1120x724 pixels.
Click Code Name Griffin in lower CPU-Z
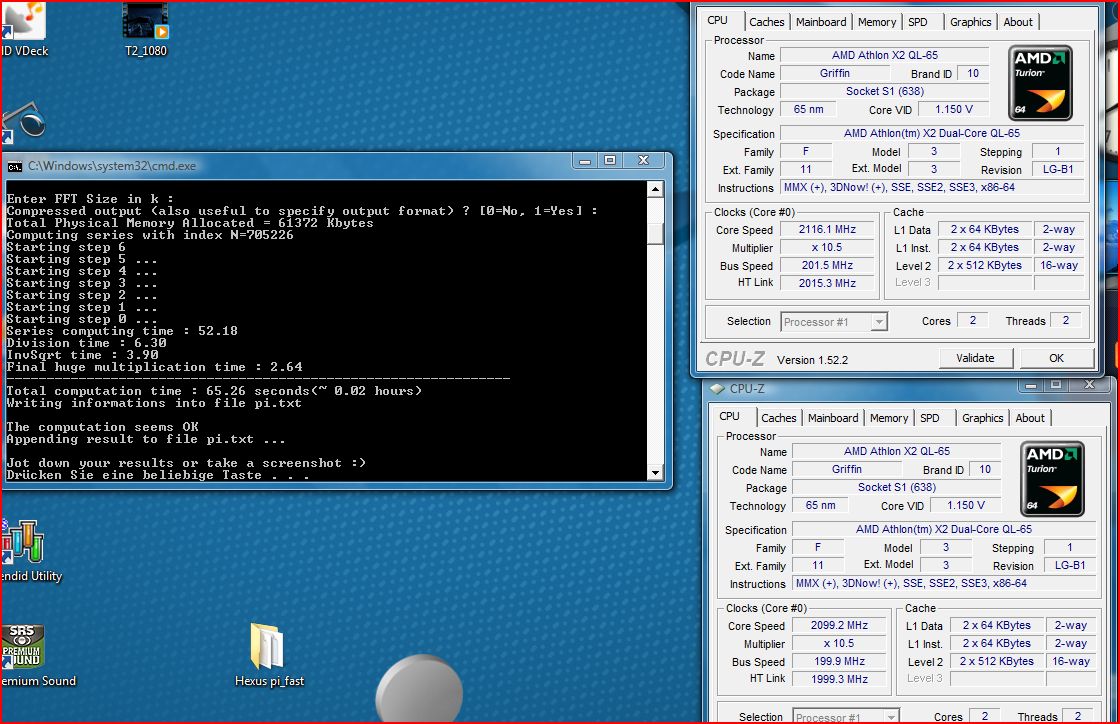(846, 469)
